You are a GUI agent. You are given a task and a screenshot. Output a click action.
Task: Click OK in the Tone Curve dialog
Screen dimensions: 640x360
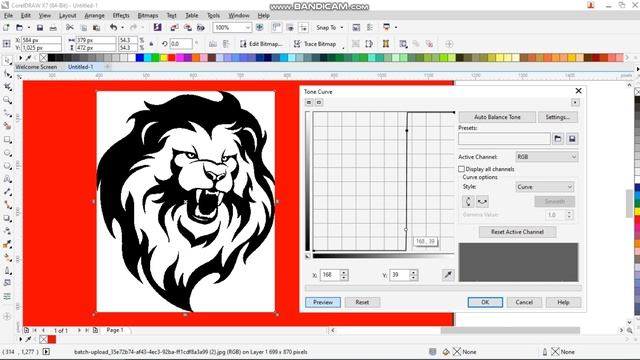(485, 302)
